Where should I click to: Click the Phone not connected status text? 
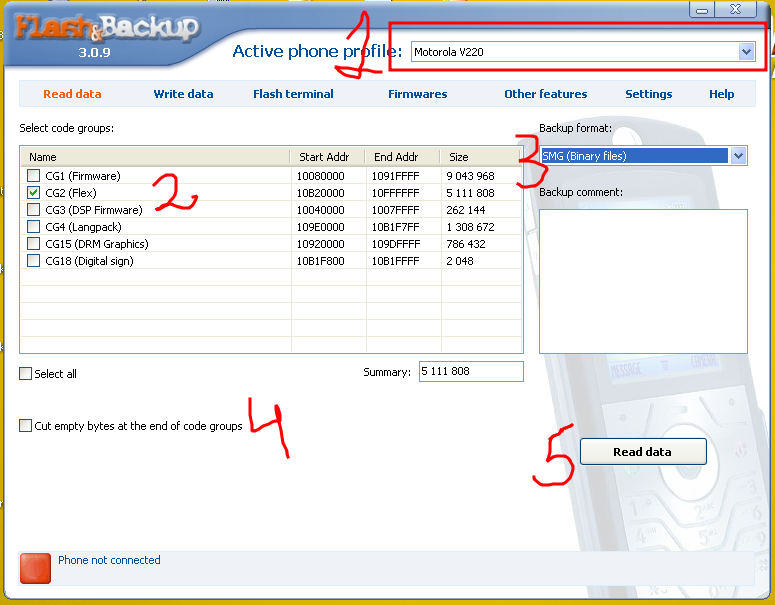tap(109, 560)
